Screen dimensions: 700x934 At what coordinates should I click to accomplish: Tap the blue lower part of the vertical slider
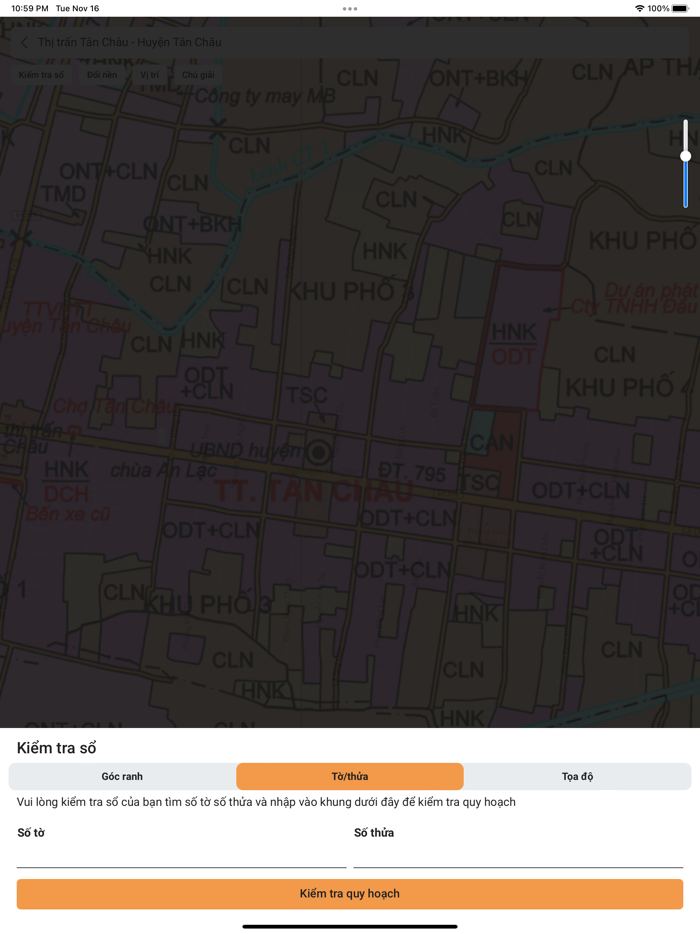[x=686, y=185]
